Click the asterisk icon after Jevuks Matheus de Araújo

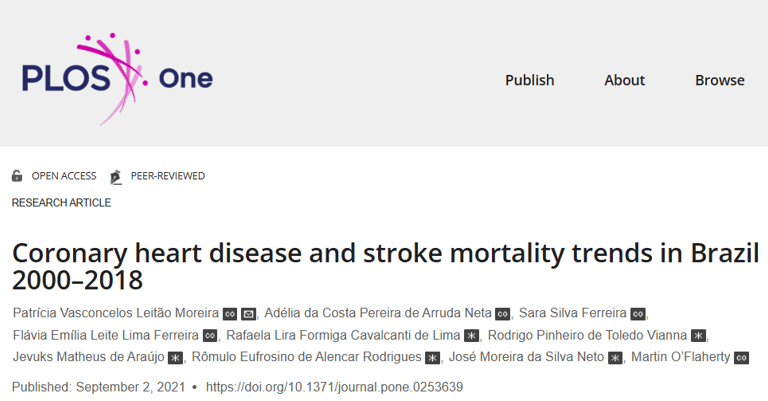pyautogui.click(x=175, y=357)
